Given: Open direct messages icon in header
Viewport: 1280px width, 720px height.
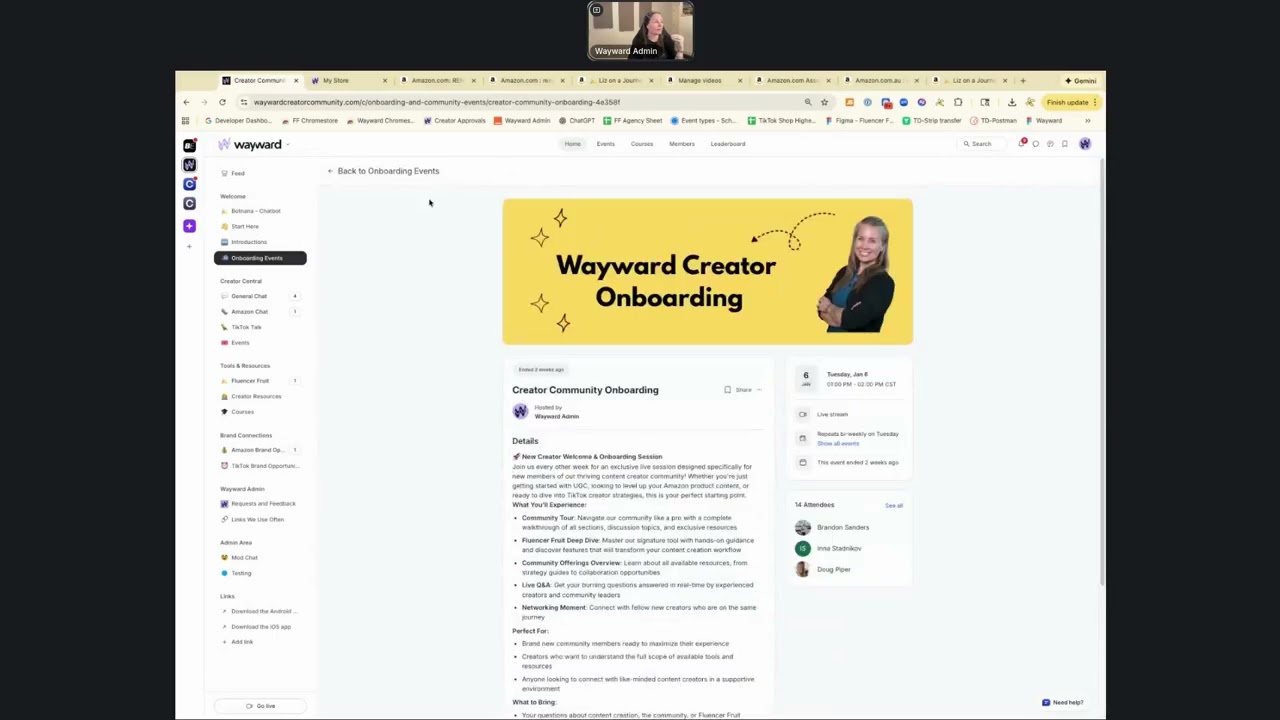Looking at the screenshot, I should [x=1036, y=144].
